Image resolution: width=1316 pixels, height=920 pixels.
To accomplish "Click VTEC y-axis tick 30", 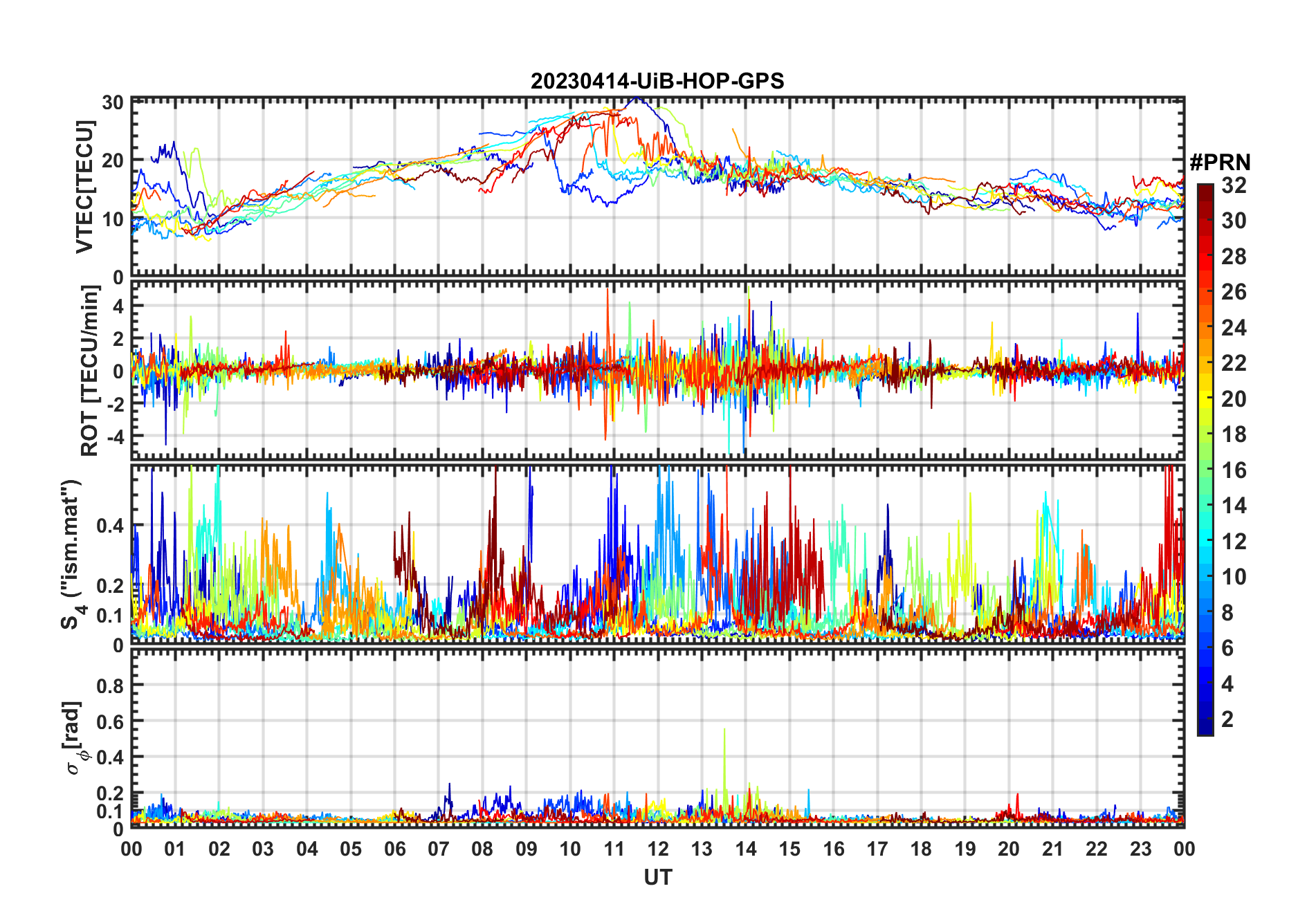I will (x=113, y=103).
